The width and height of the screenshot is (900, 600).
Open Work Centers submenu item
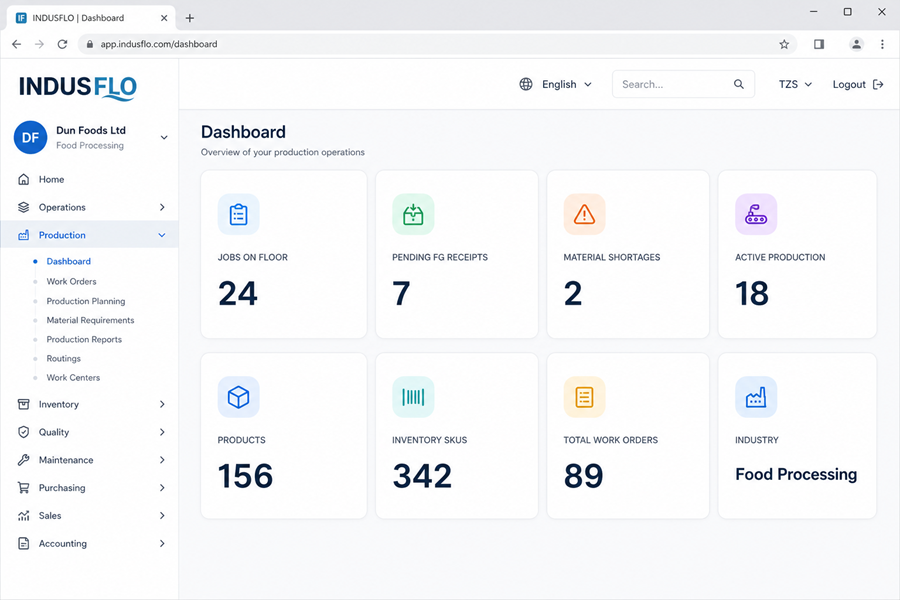pyautogui.click(x=73, y=378)
